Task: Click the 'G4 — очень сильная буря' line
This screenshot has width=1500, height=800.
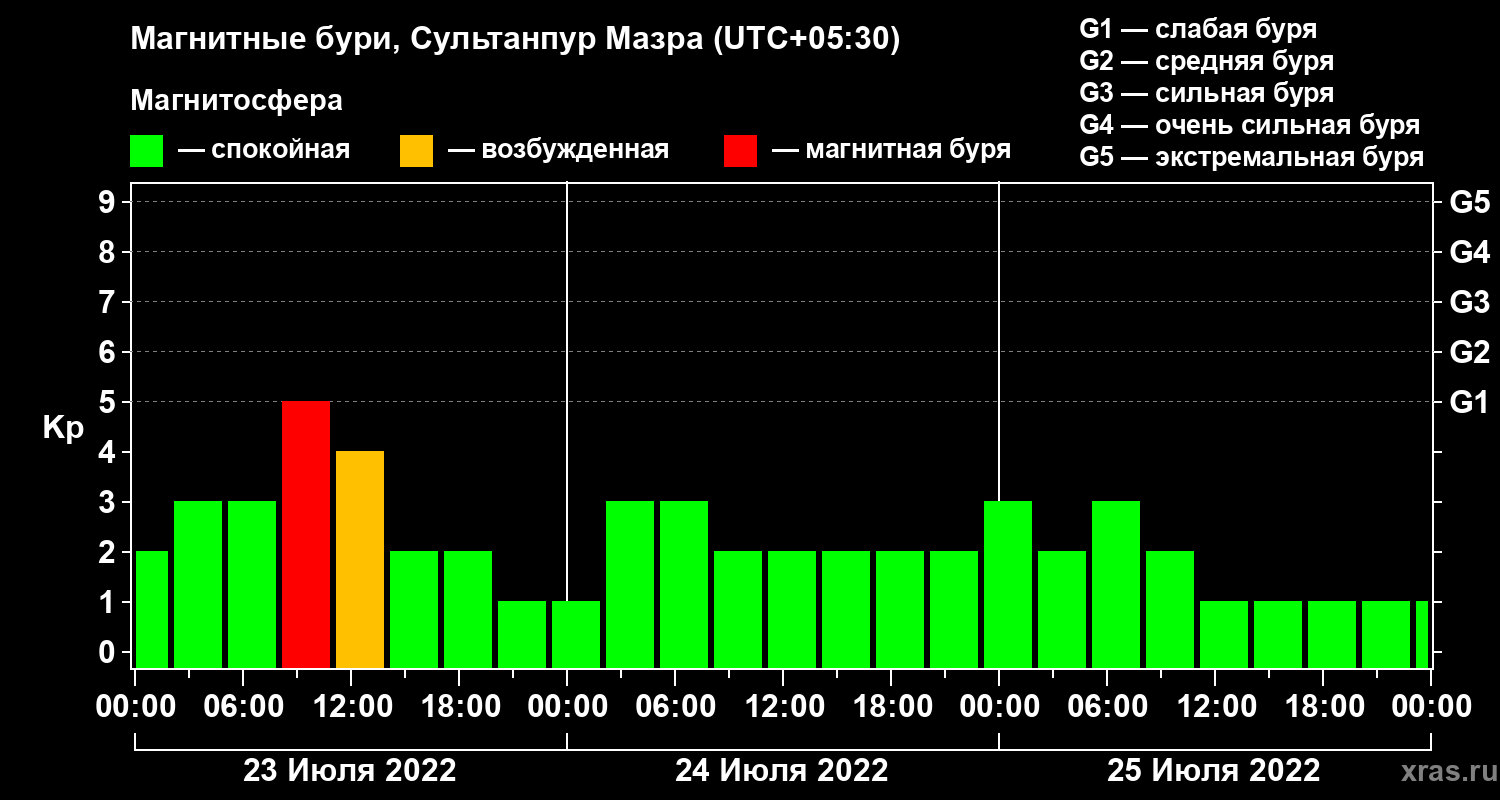Action: pos(1250,125)
